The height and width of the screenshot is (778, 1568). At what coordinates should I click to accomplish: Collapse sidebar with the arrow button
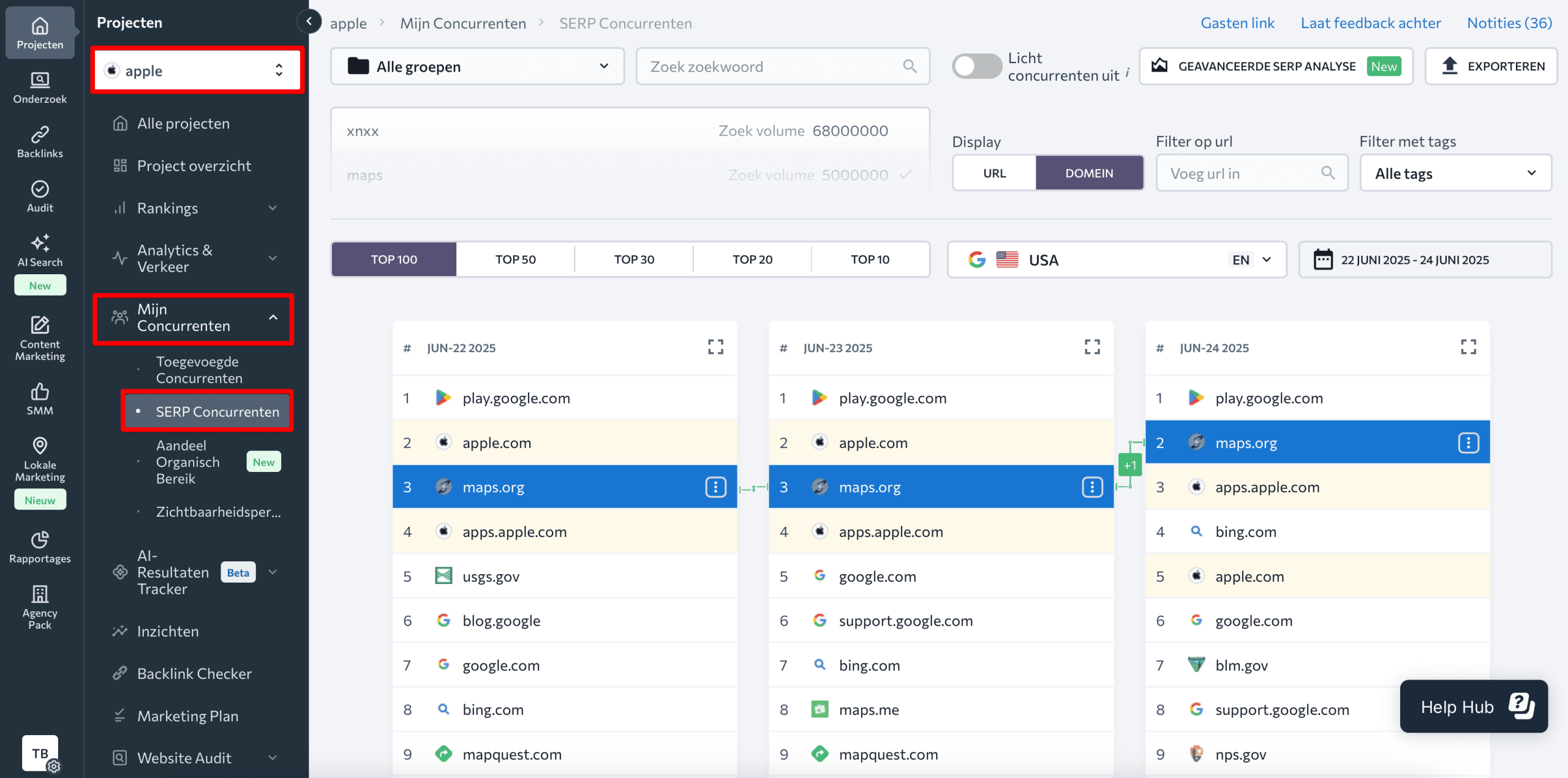309,21
